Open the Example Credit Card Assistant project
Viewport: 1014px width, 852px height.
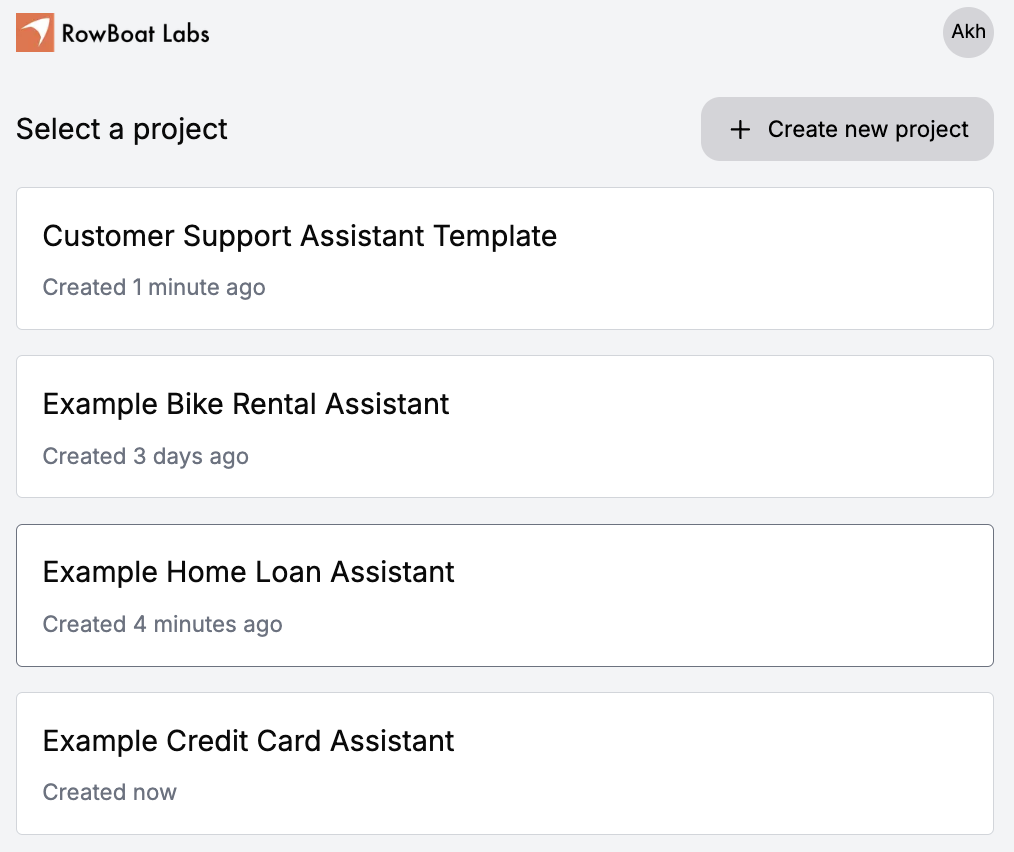tap(505, 763)
